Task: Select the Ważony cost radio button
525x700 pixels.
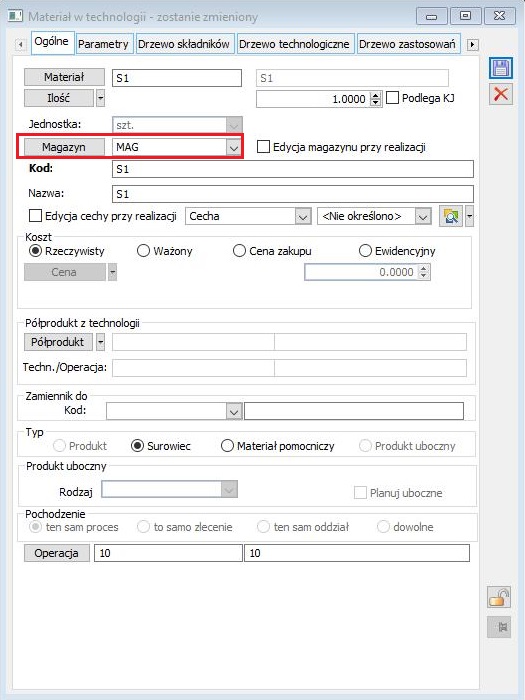Action: [143, 251]
